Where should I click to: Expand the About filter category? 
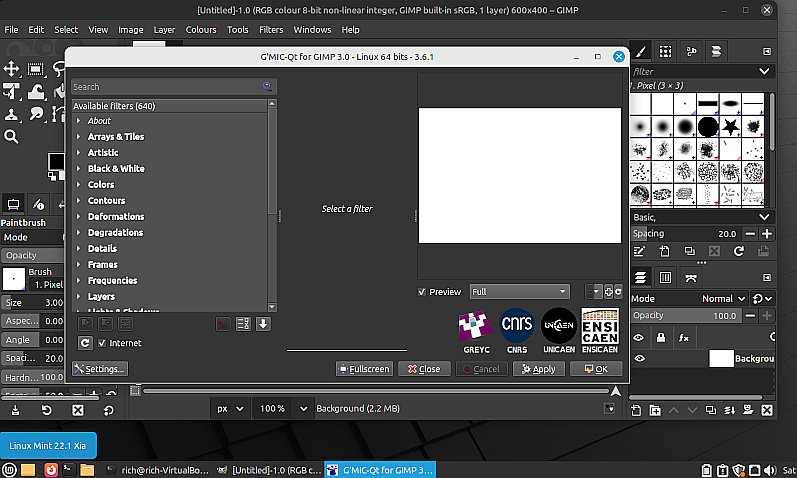pyautogui.click(x=78, y=121)
